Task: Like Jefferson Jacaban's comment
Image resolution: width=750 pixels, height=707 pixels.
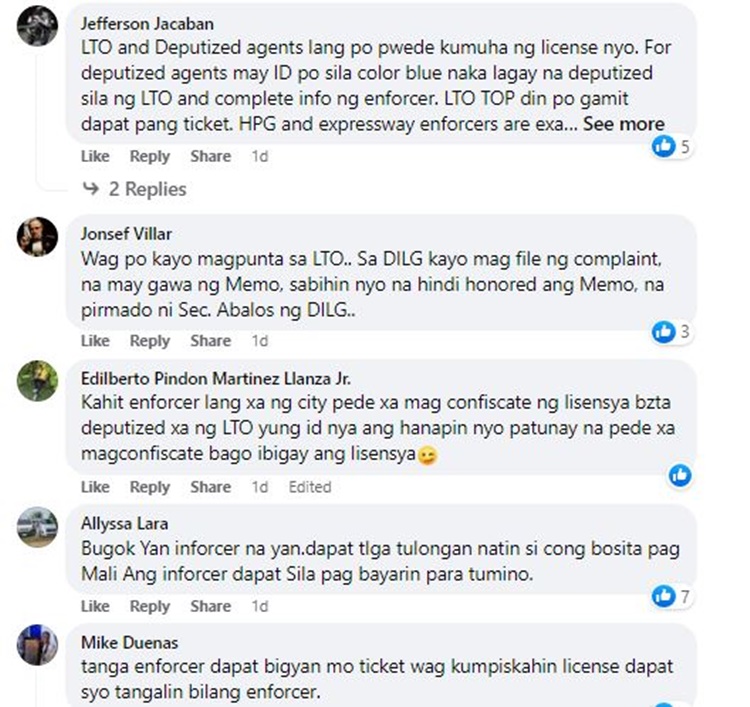Action: [x=95, y=156]
